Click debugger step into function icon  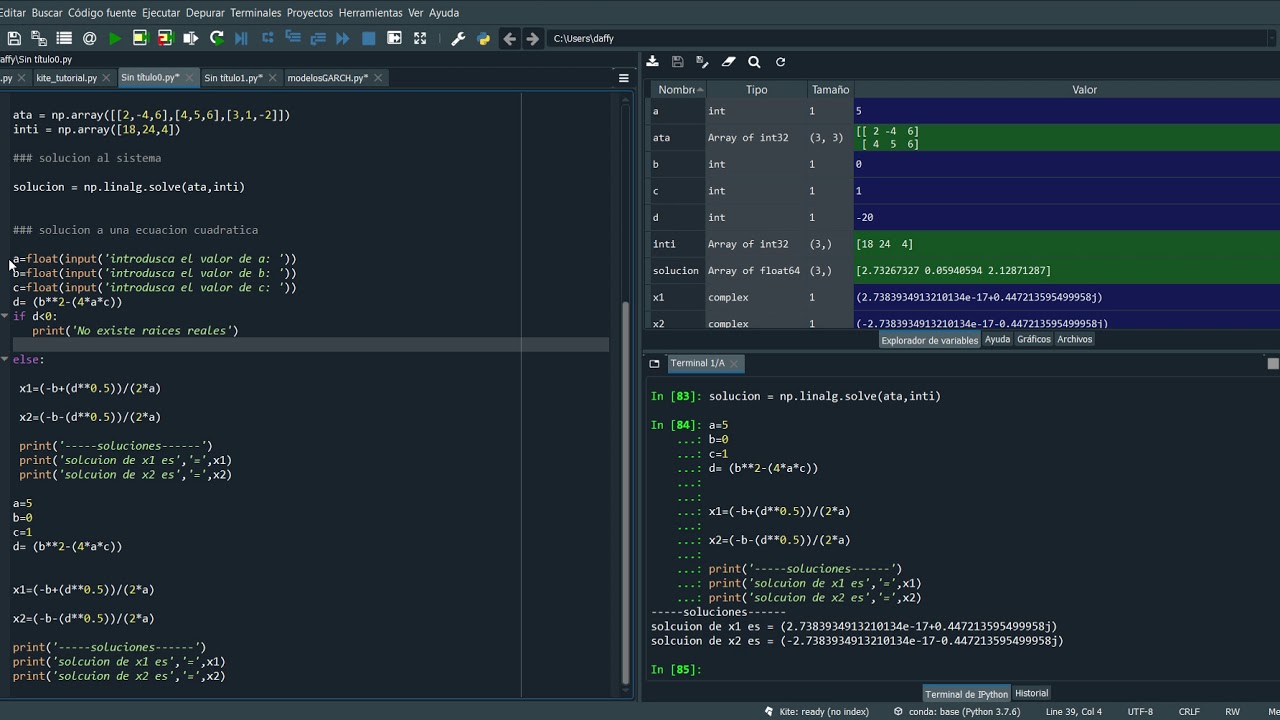tap(293, 38)
